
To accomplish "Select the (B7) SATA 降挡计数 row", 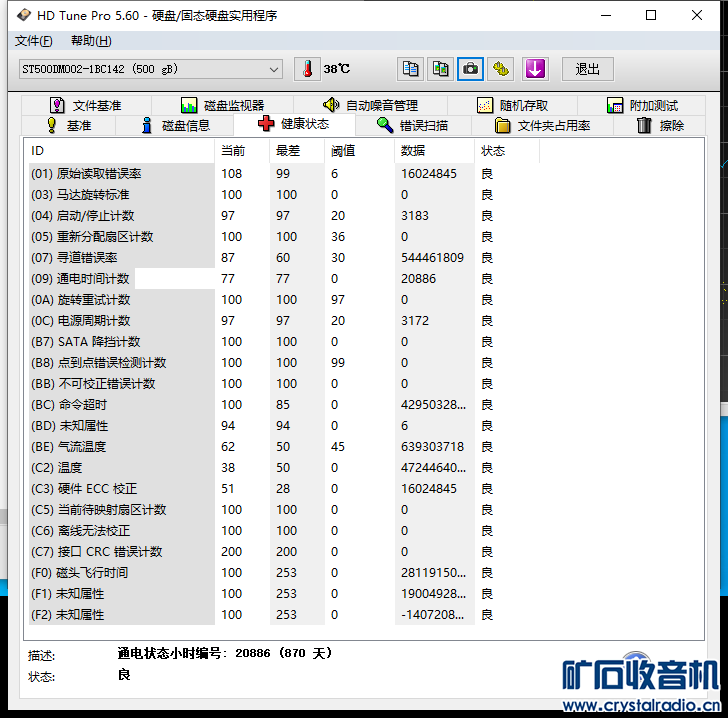I will (284, 342).
